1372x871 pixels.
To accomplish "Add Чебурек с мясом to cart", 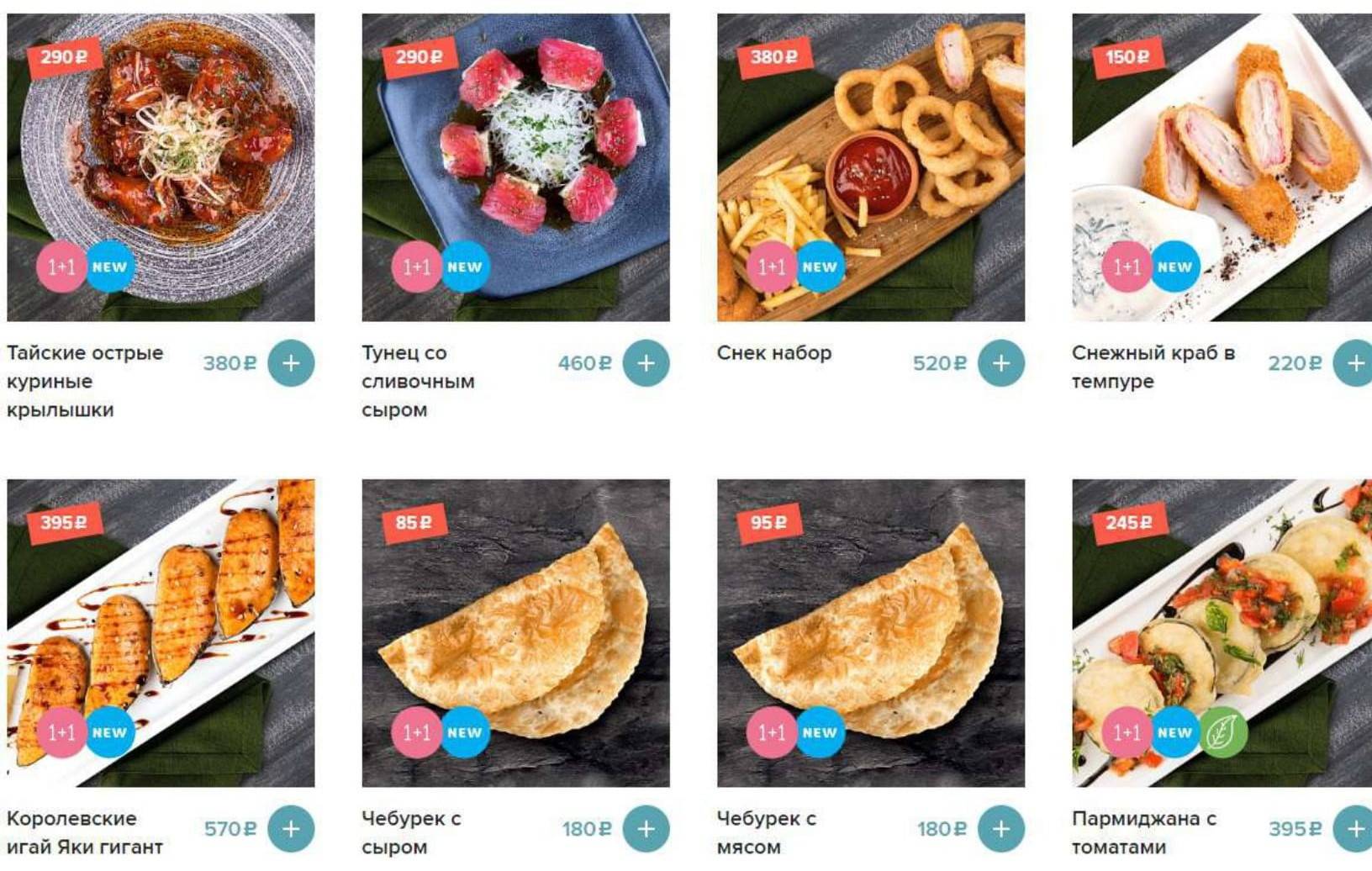I will coord(1000,829).
